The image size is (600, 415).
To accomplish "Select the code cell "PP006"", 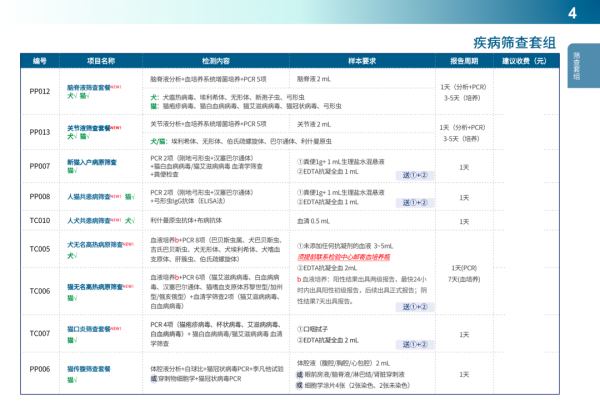I will [40, 369].
